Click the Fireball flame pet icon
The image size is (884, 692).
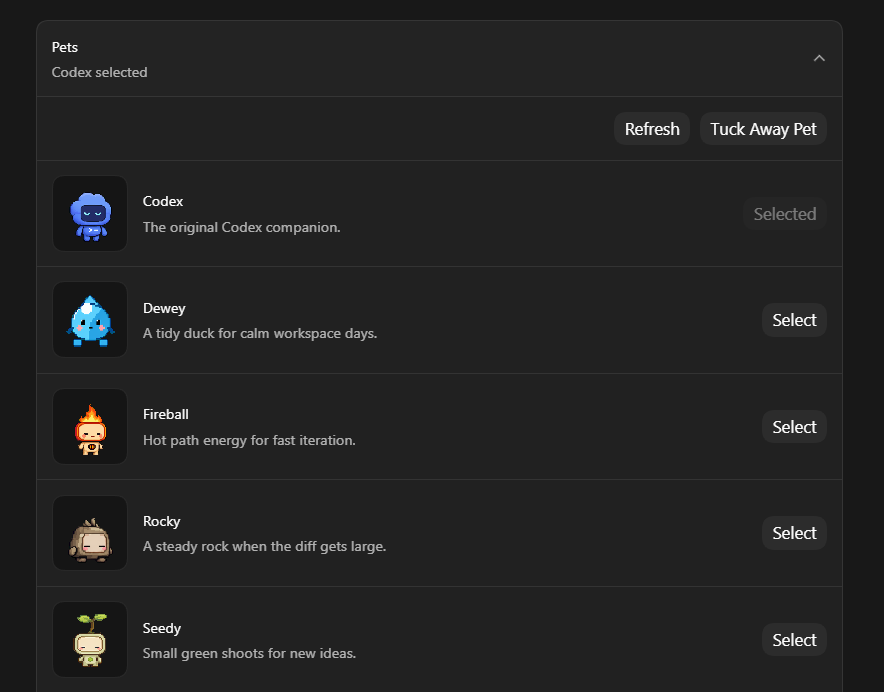(90, 427)
